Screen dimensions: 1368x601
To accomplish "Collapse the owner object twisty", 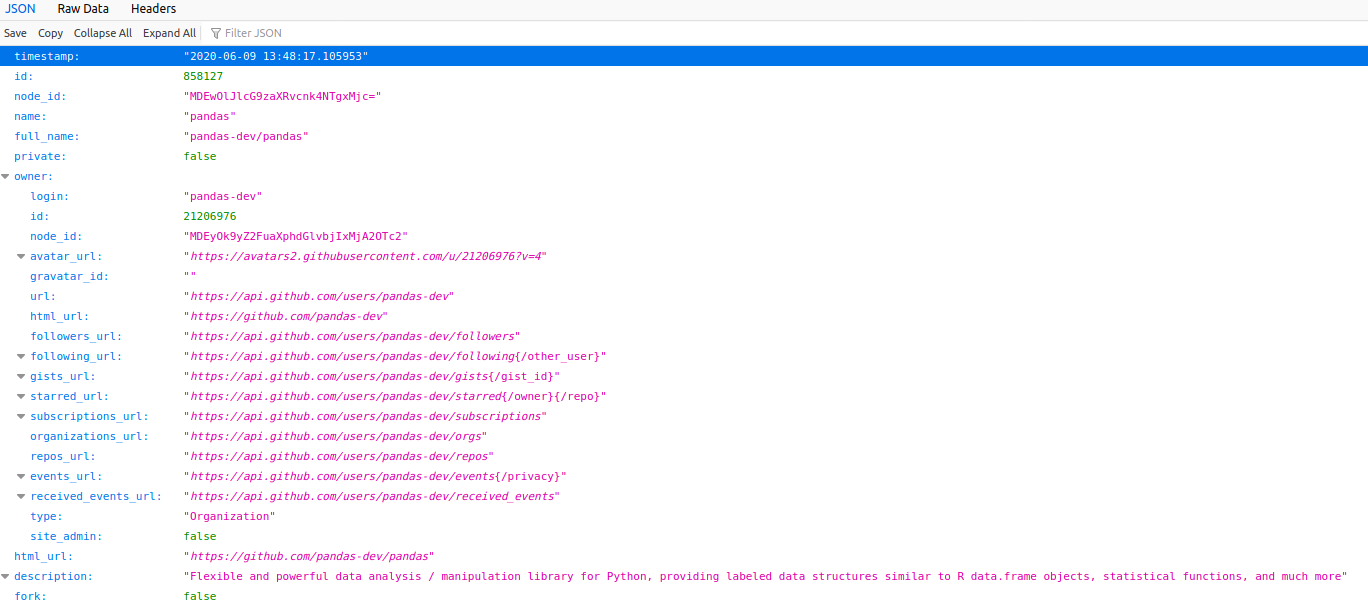I will pyautogui.click(x=6, y=176).
